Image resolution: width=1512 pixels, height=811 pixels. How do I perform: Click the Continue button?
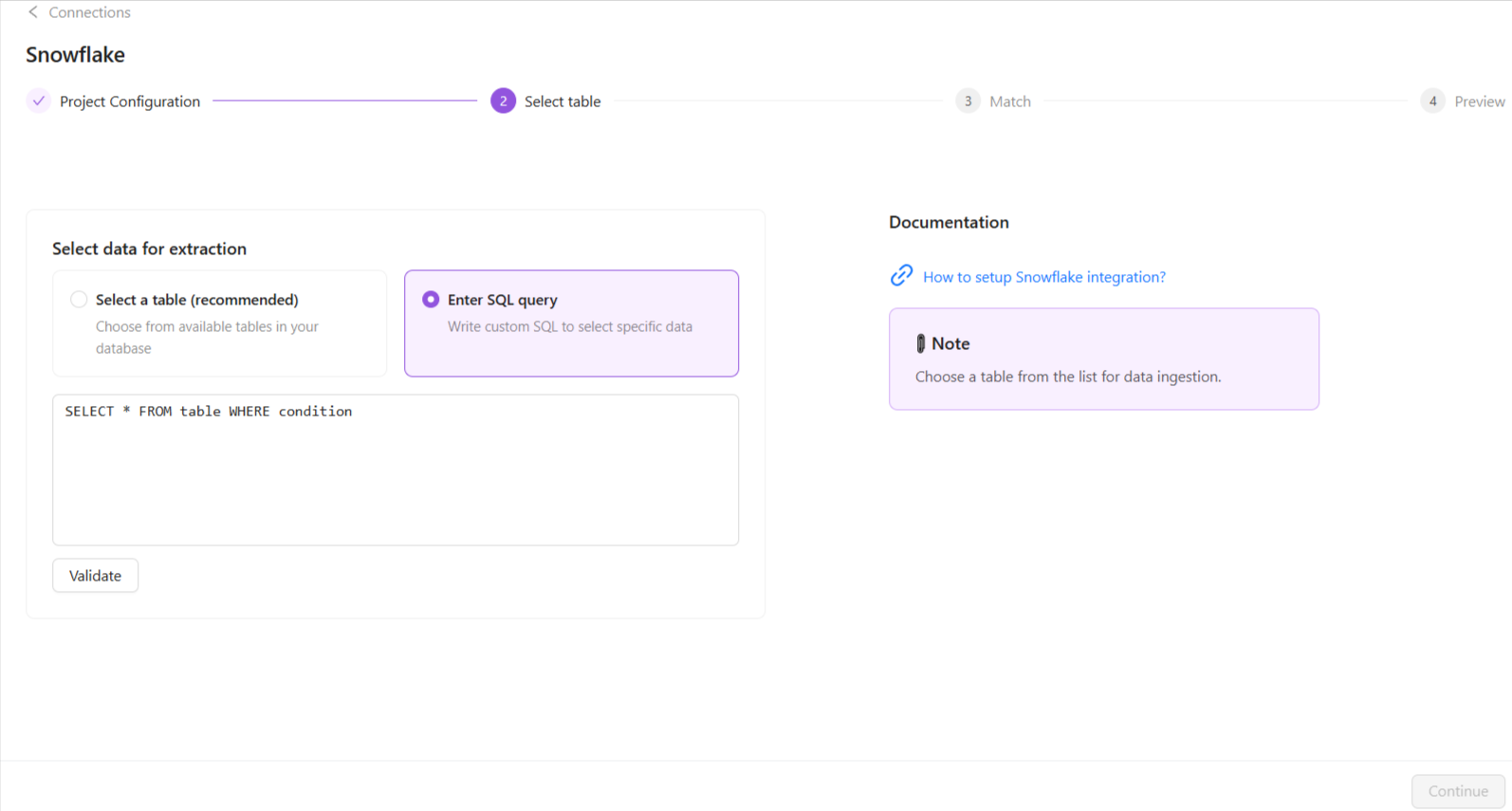click(x=1458, y=791)
